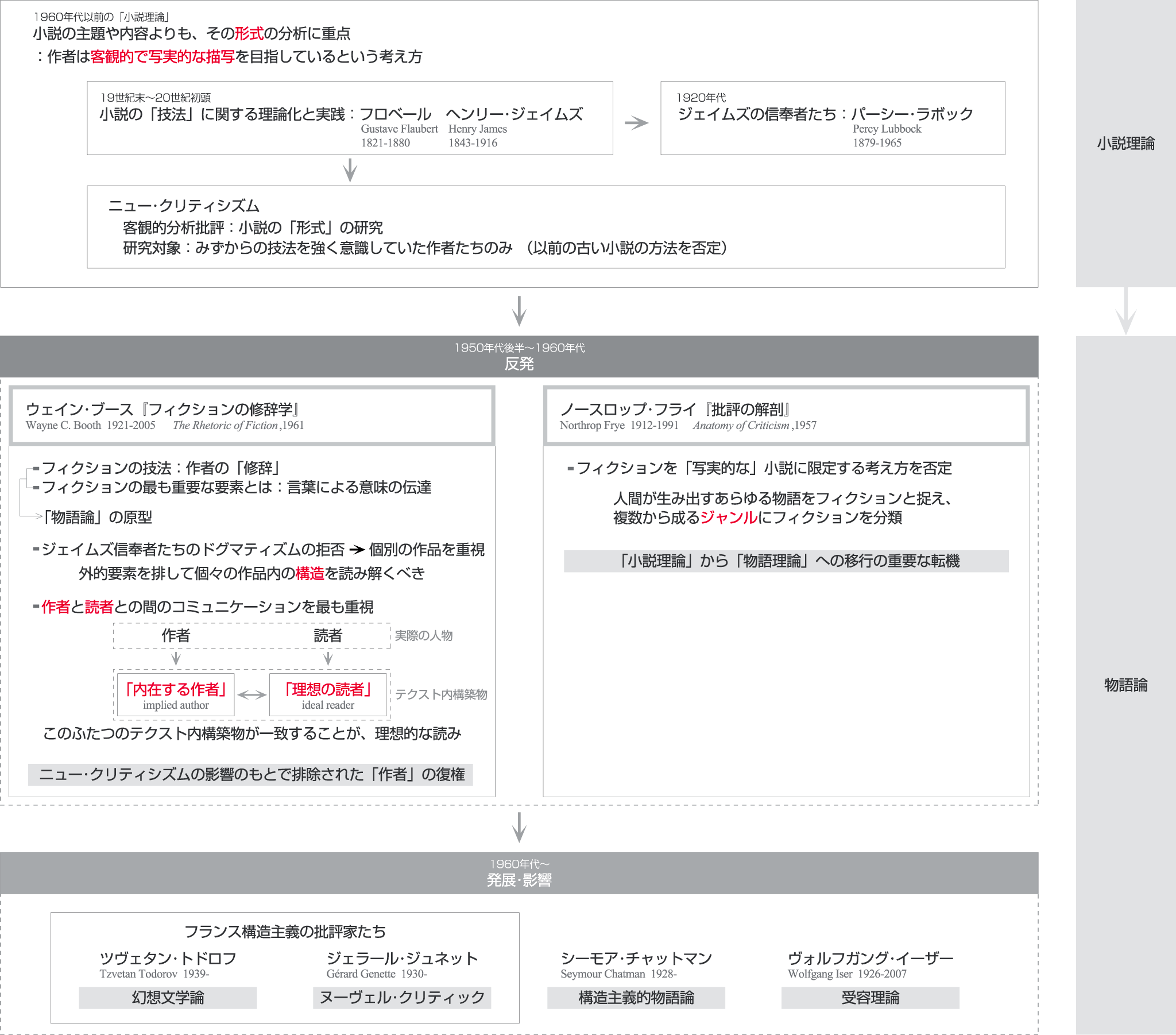Click the arrow between Flaubert and Lubbock boxes

pos(636,122)
